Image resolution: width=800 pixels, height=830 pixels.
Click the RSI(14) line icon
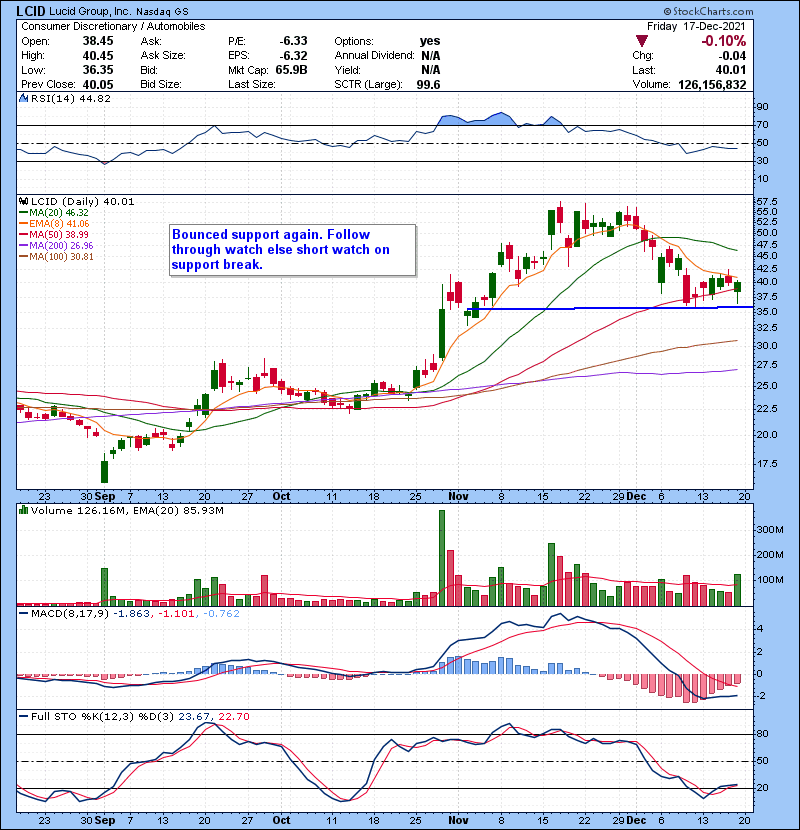coord(23,98)
